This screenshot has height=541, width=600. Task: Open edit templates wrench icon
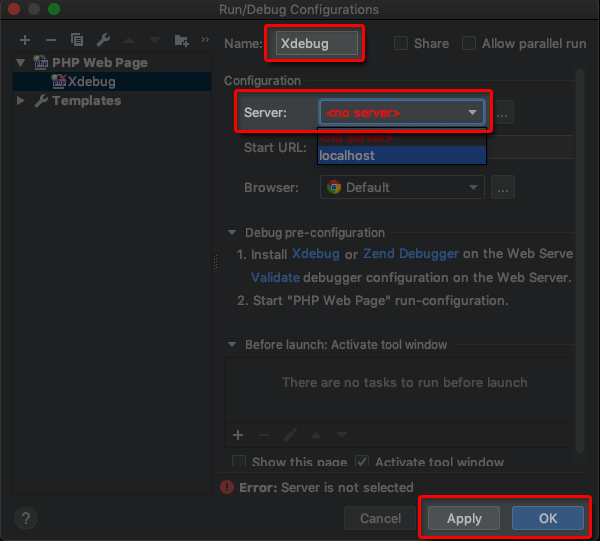pos(103,39)
